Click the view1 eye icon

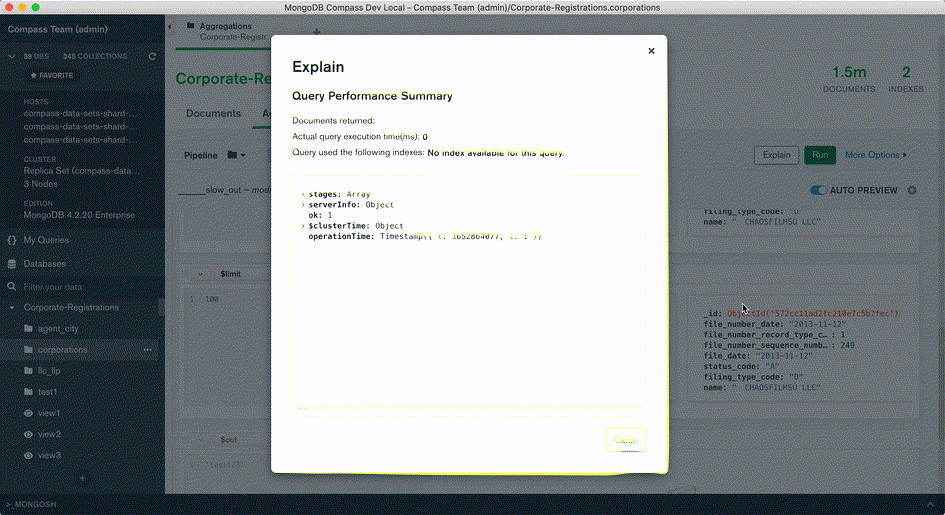click(28, 413)
